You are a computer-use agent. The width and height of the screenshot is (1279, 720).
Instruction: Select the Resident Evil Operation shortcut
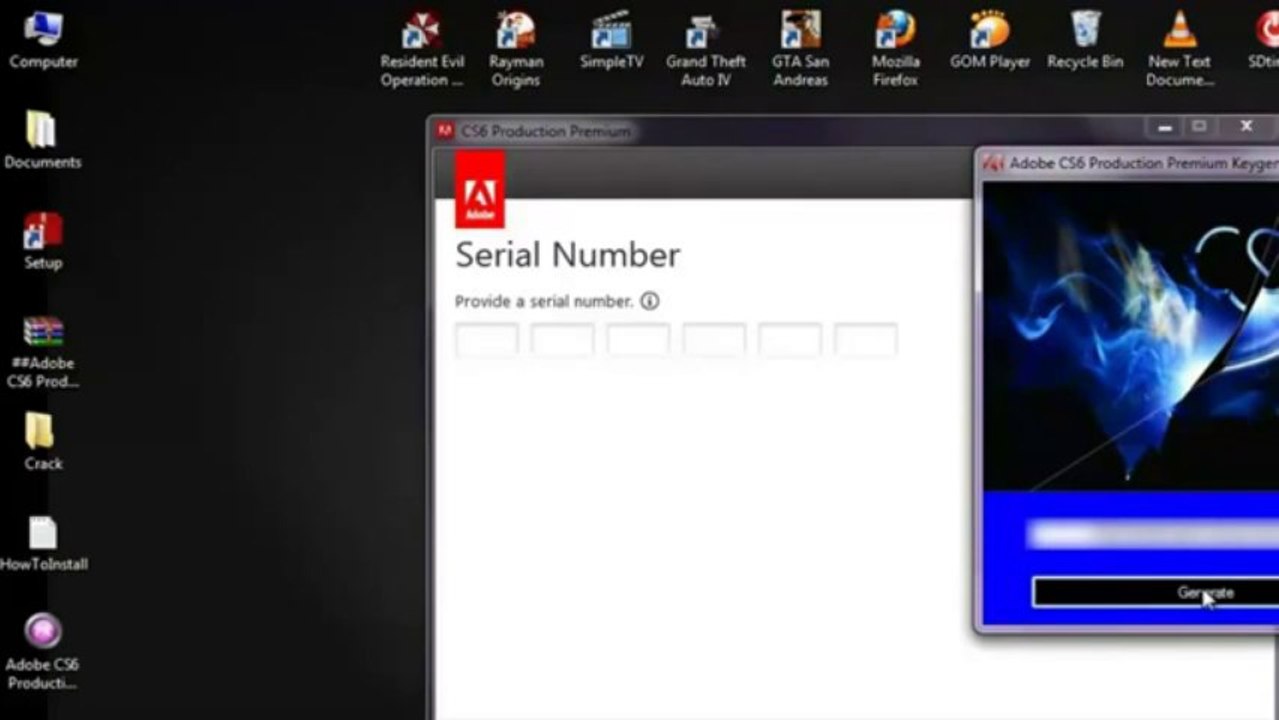pos(422,48)
